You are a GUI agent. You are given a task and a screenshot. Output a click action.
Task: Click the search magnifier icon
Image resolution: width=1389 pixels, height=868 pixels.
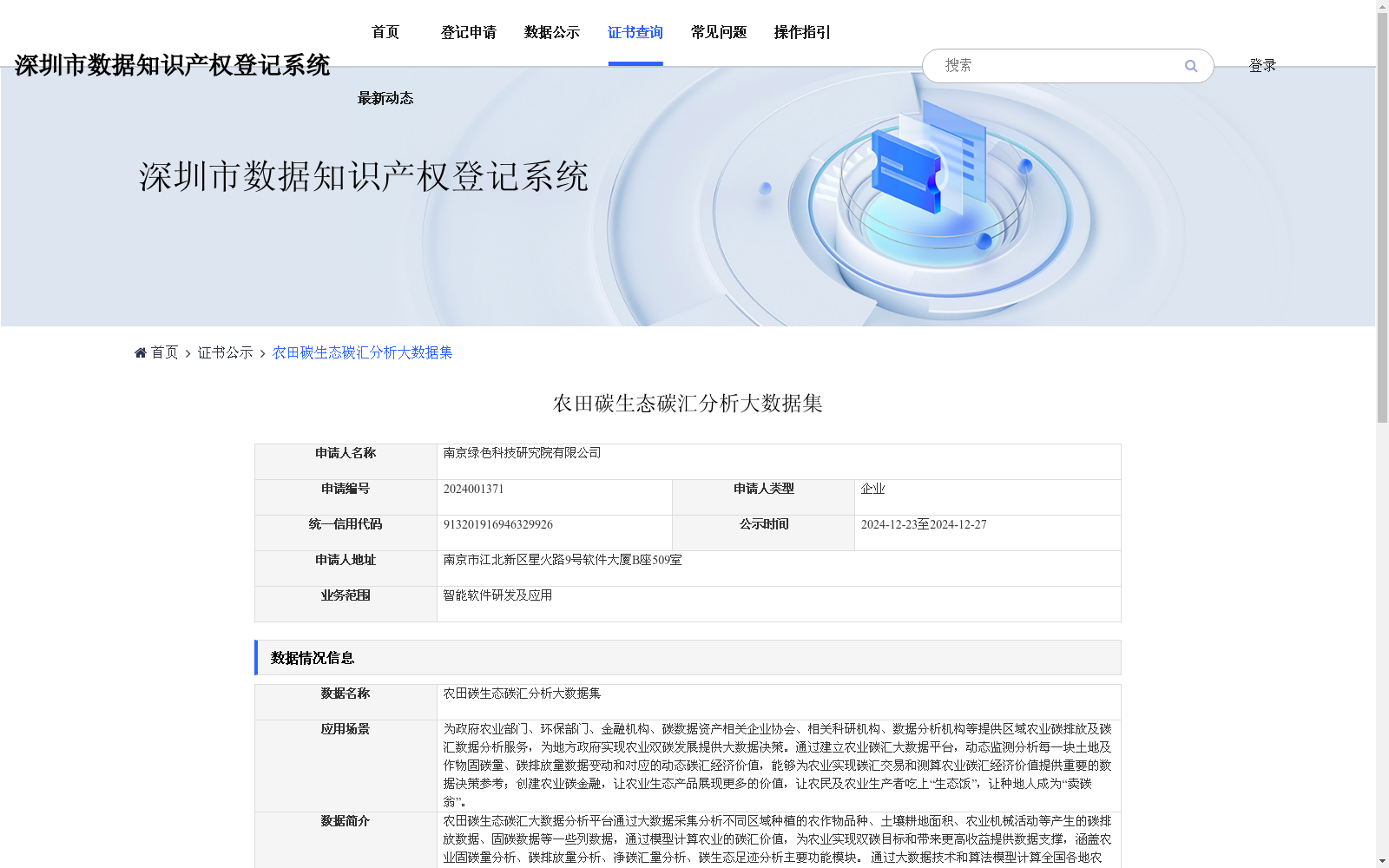tap(1191, 66)
